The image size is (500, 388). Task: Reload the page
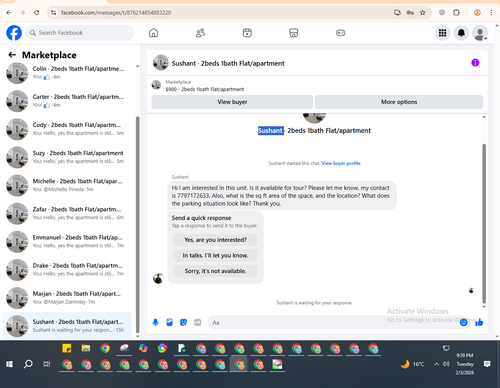(x=37, y=13)
